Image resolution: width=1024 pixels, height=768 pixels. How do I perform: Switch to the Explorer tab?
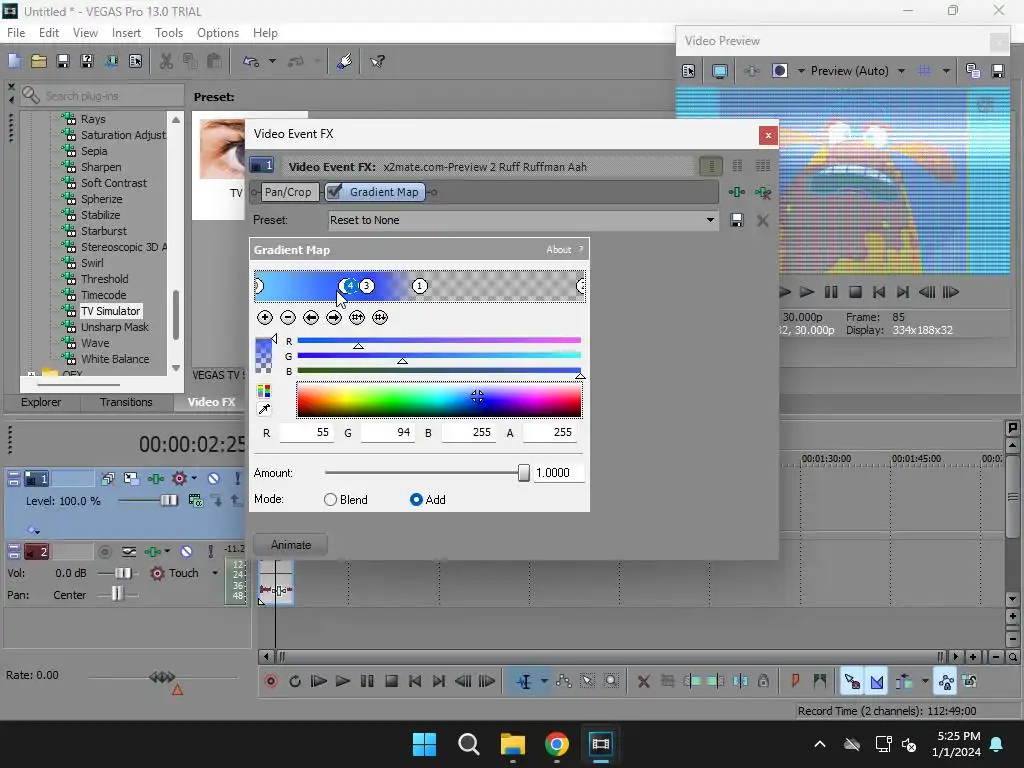pyautogui.click(x=41, y=402)
